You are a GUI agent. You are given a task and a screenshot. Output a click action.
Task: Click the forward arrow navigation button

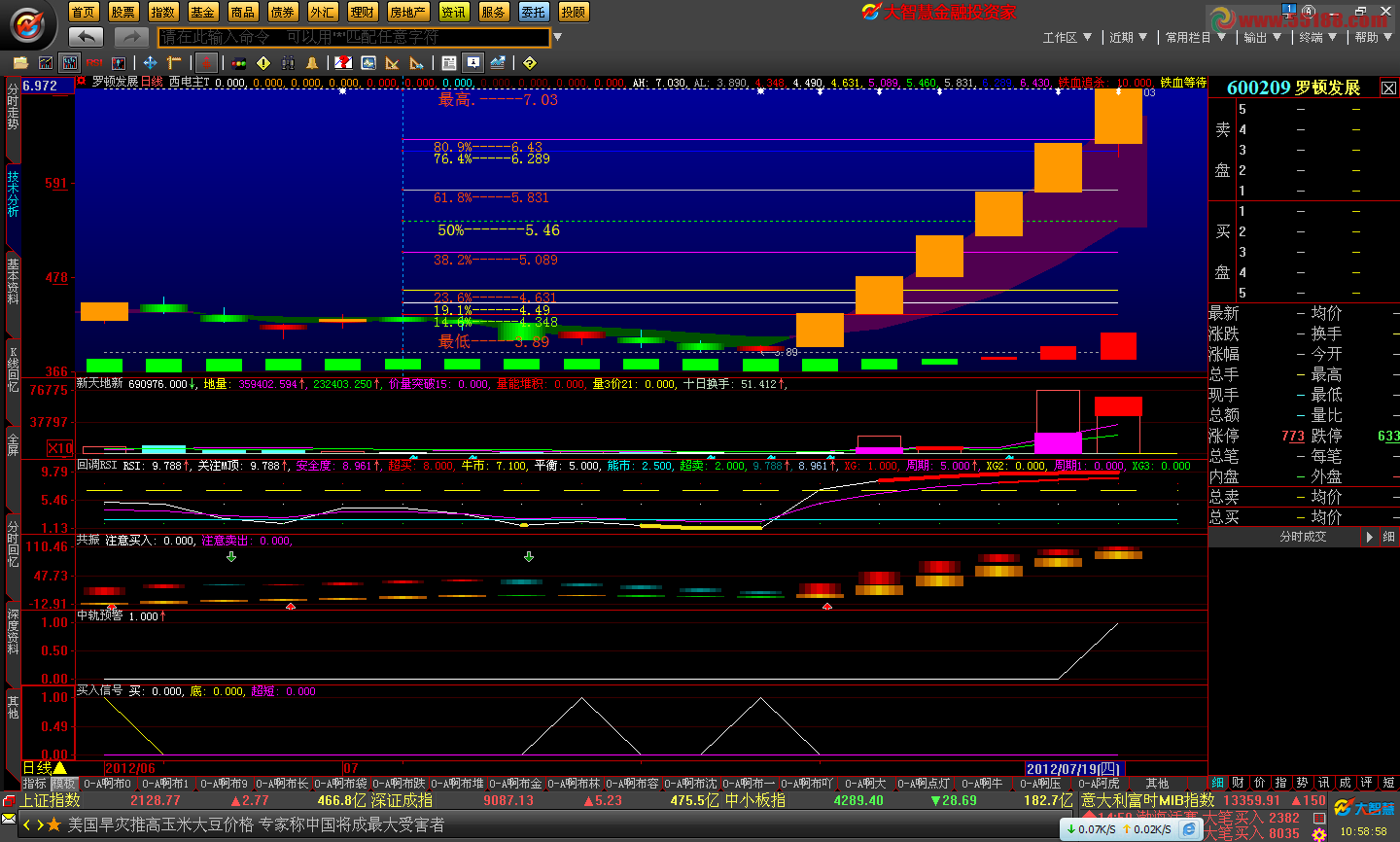click(131, 37)
